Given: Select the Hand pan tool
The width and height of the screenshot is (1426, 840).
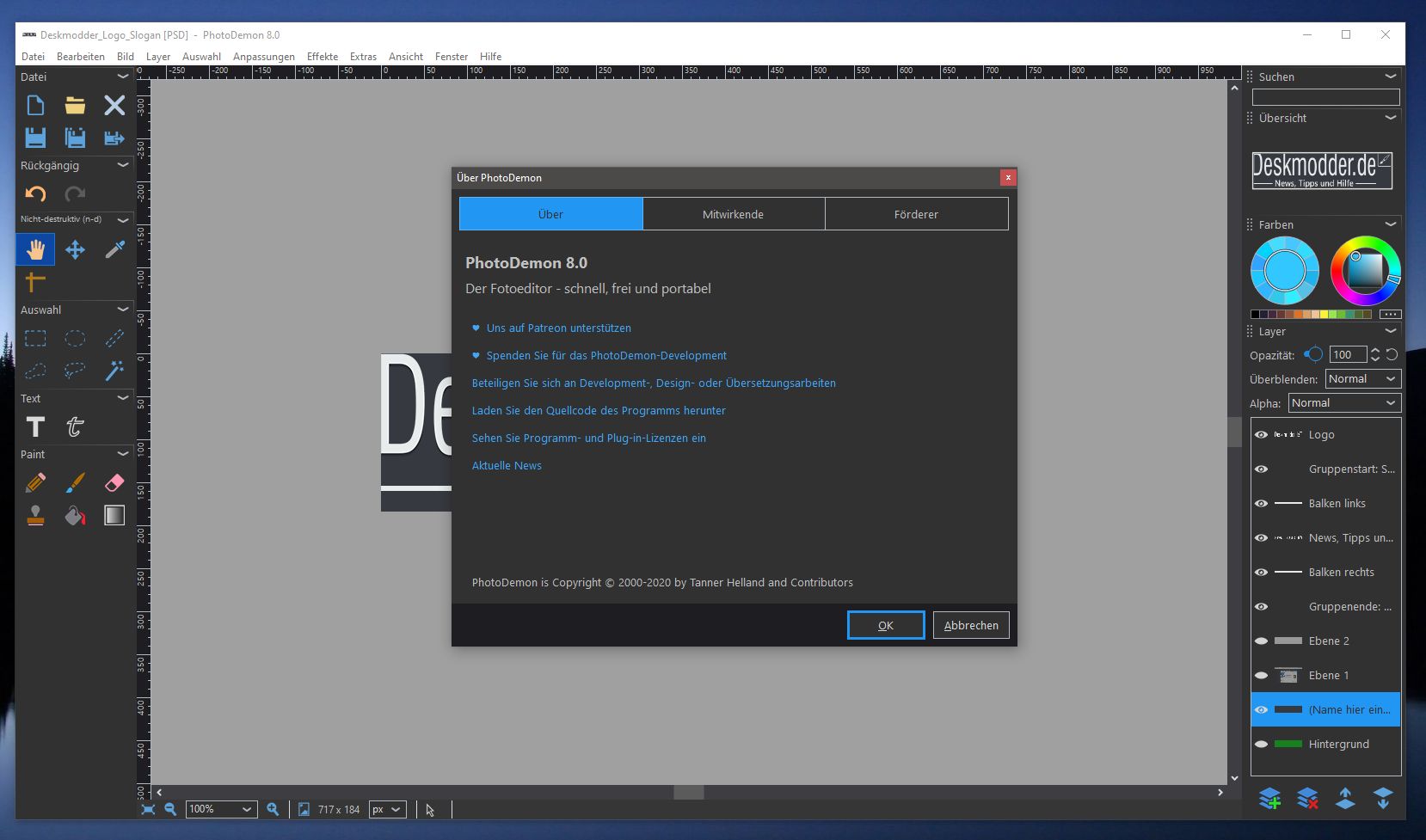Looking at the screenshot, I should click(35, 249).
